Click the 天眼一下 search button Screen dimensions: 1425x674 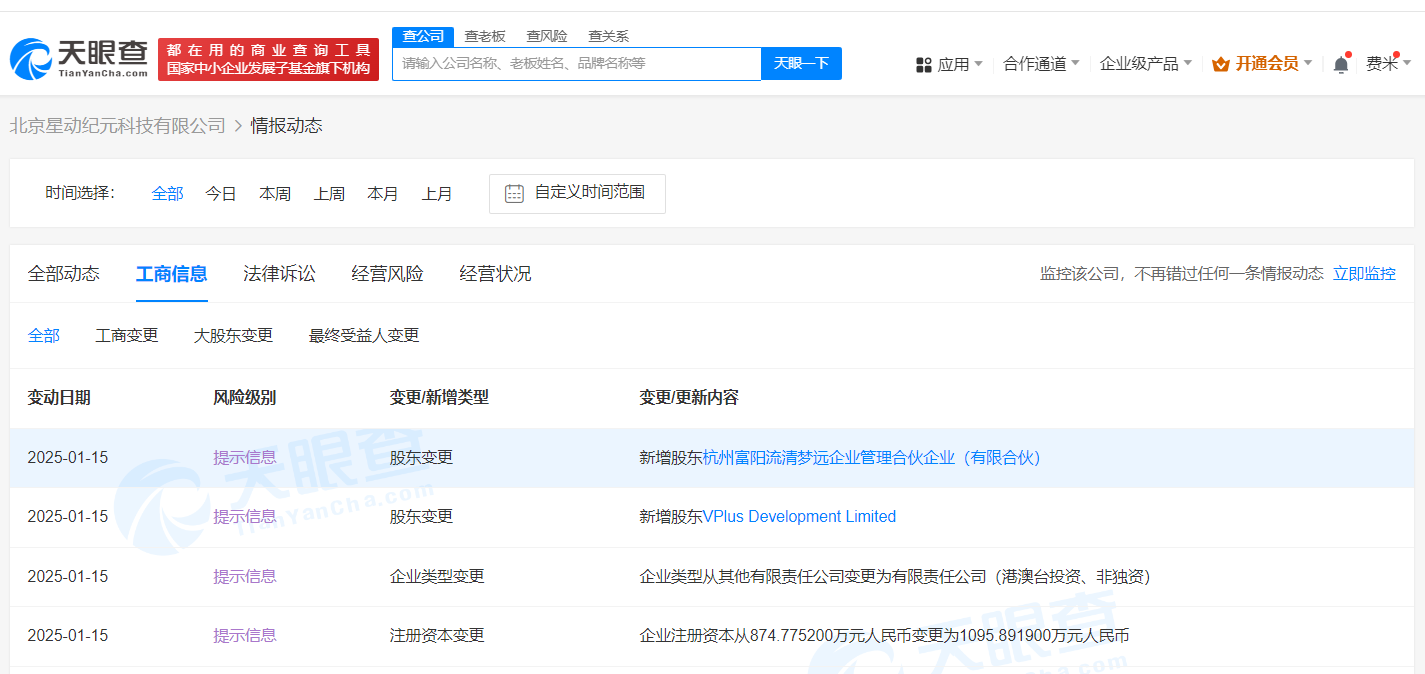[x=802, y=63]
